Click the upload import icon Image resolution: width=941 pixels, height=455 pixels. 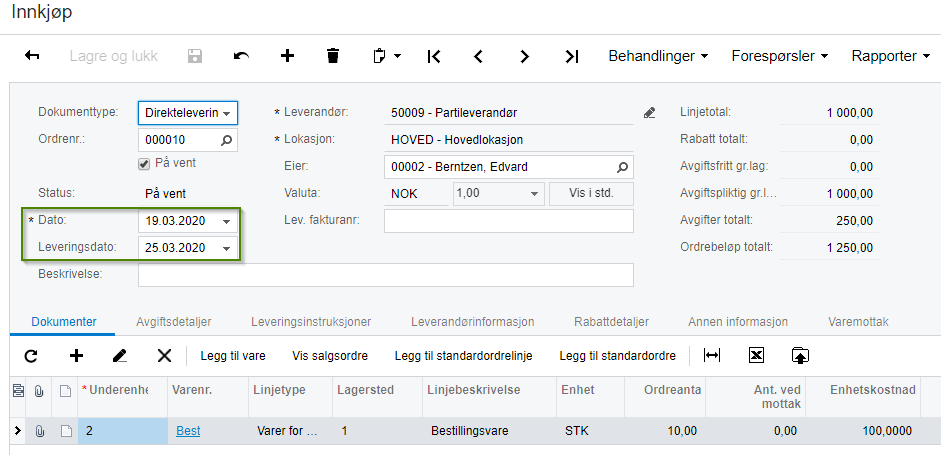tap(800, 355)
